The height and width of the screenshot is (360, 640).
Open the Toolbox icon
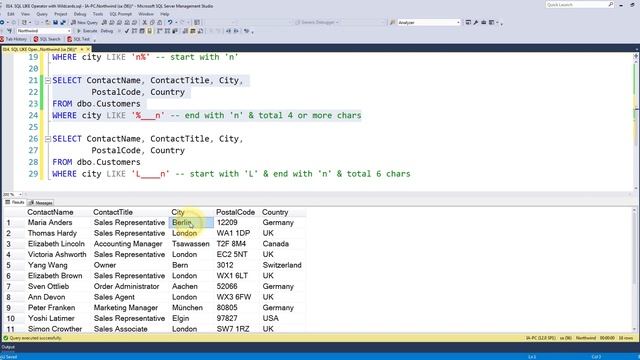[x=484, y=22]
